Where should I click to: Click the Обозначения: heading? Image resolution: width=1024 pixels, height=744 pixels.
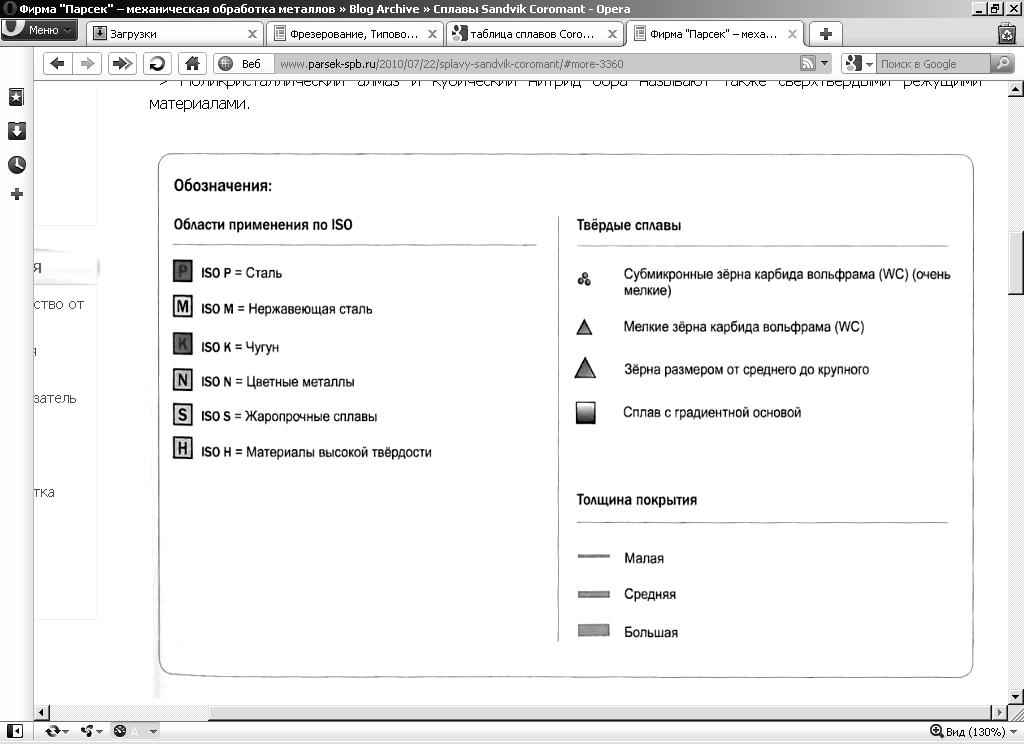point(223,186)
